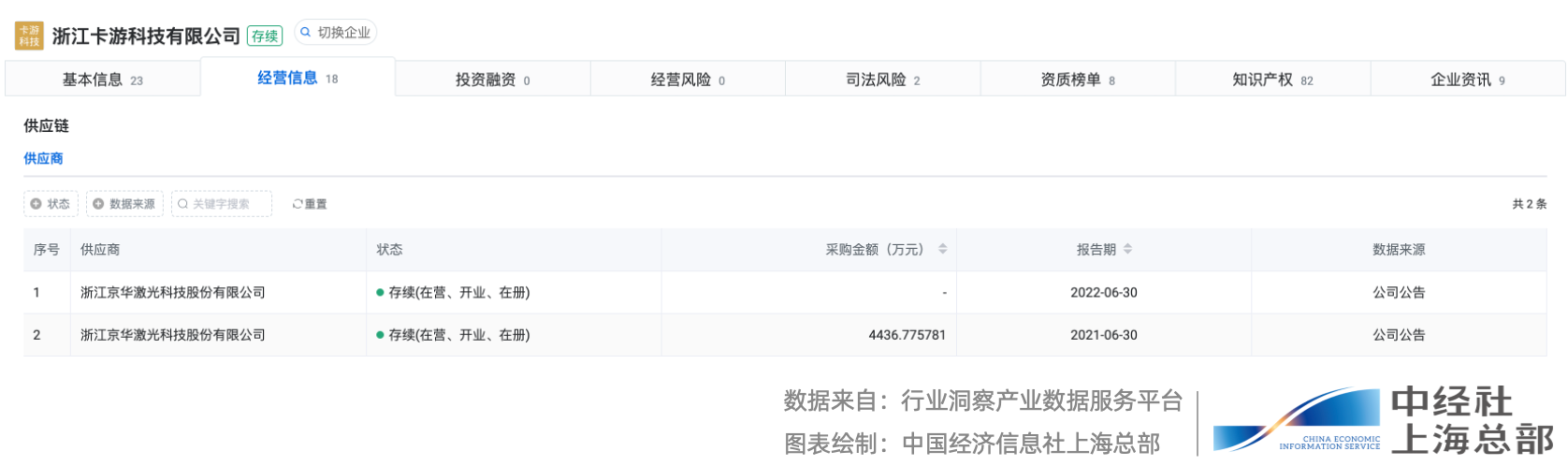Viewport: 1568px width, 466px height.
Task: Click the plus icon on 状态 filter
Action: click(x=36, y=204)
